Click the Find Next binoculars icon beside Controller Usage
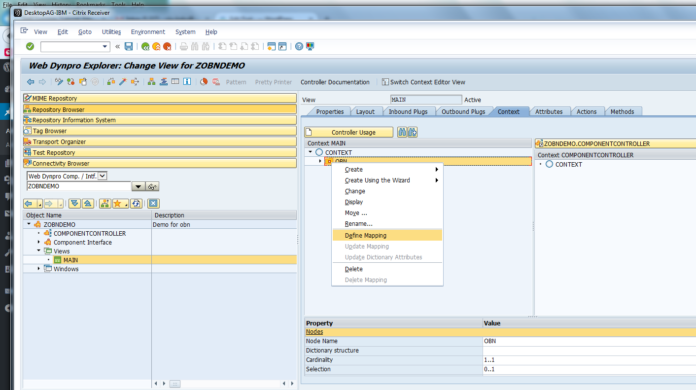Image resolution: width=696 pixels, height=390 pixels. point(413,132)
